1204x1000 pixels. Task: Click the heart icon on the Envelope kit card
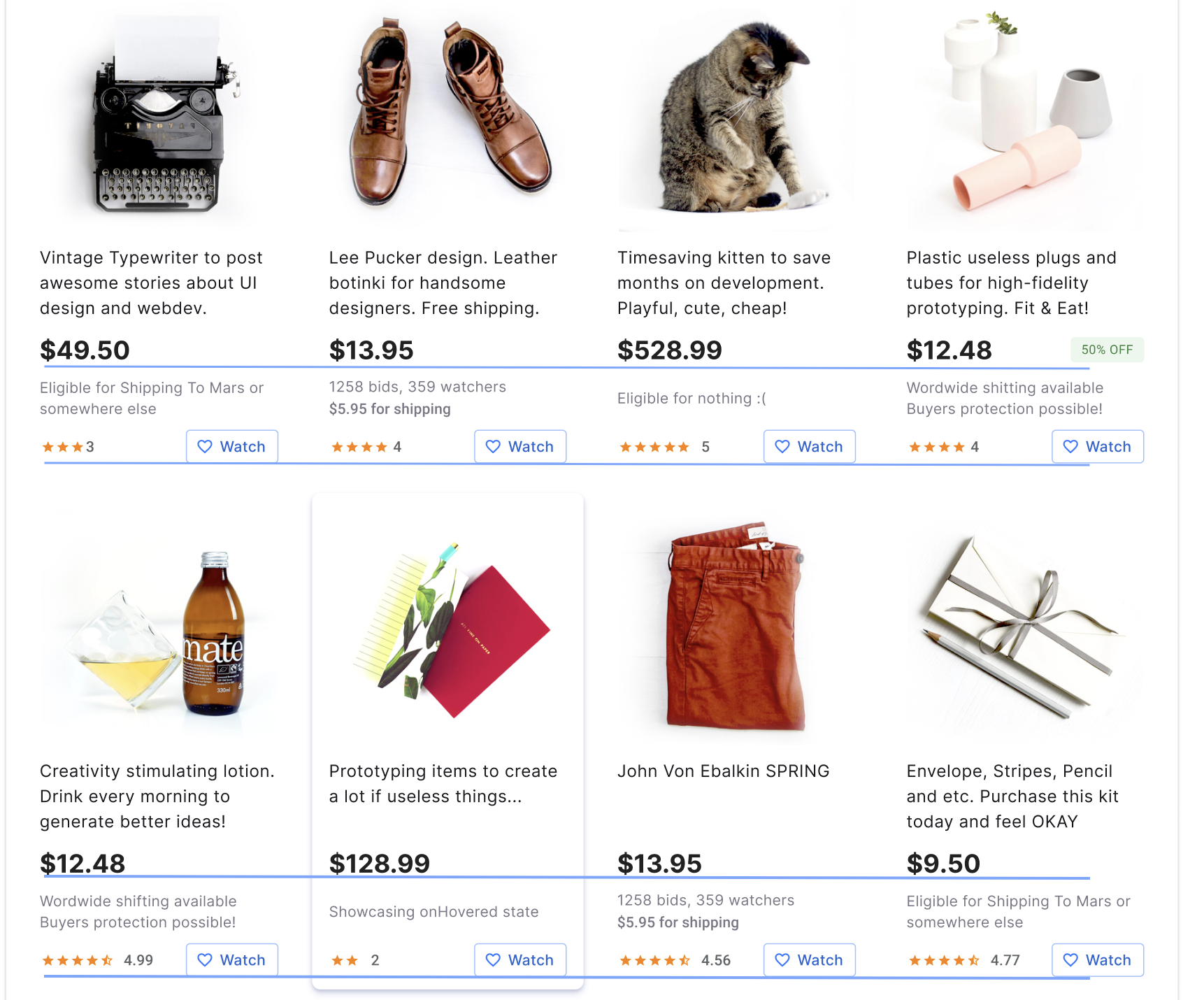1070,960
